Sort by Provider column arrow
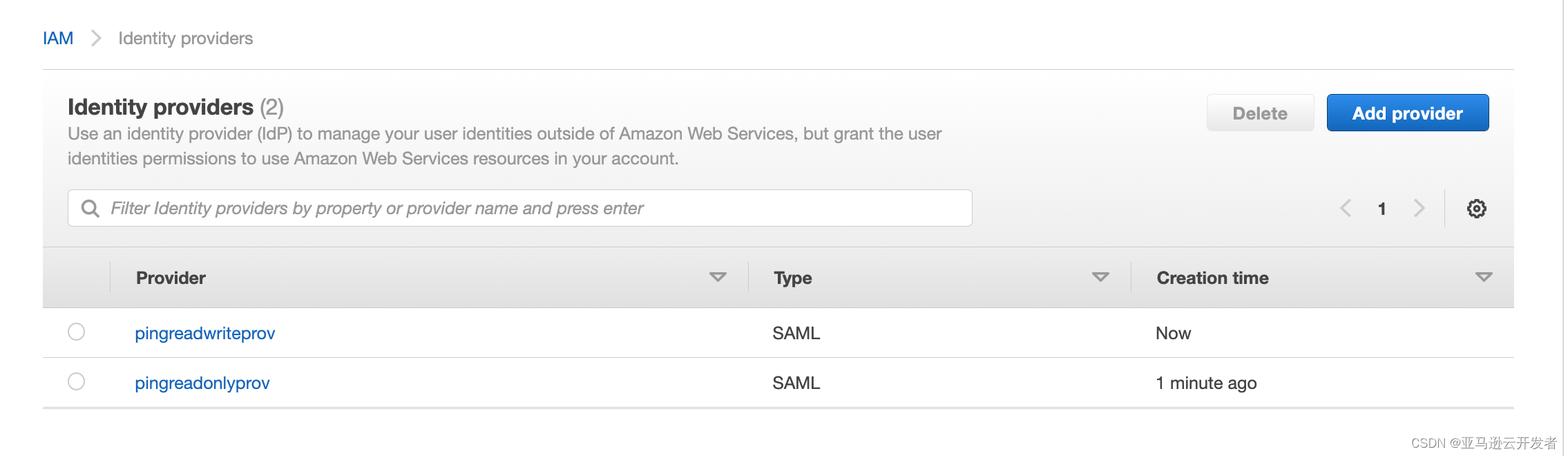 (718, 278)
